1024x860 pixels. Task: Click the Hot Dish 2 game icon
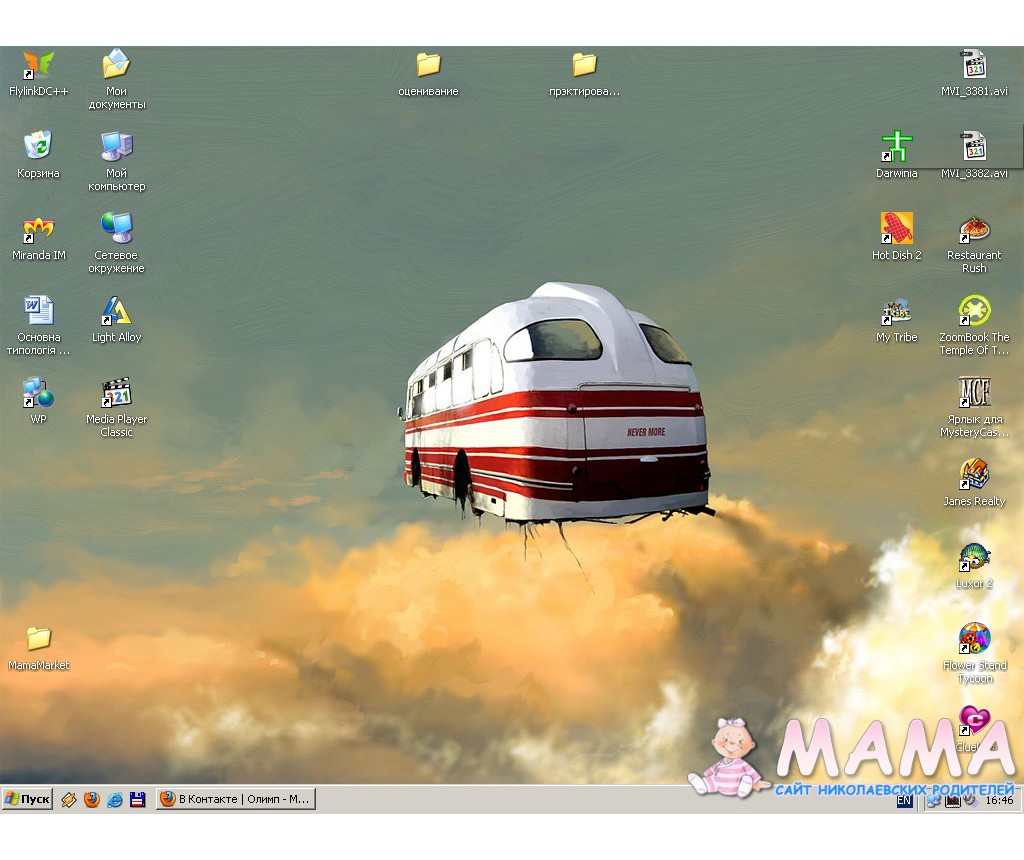click(x=896, y=230)
